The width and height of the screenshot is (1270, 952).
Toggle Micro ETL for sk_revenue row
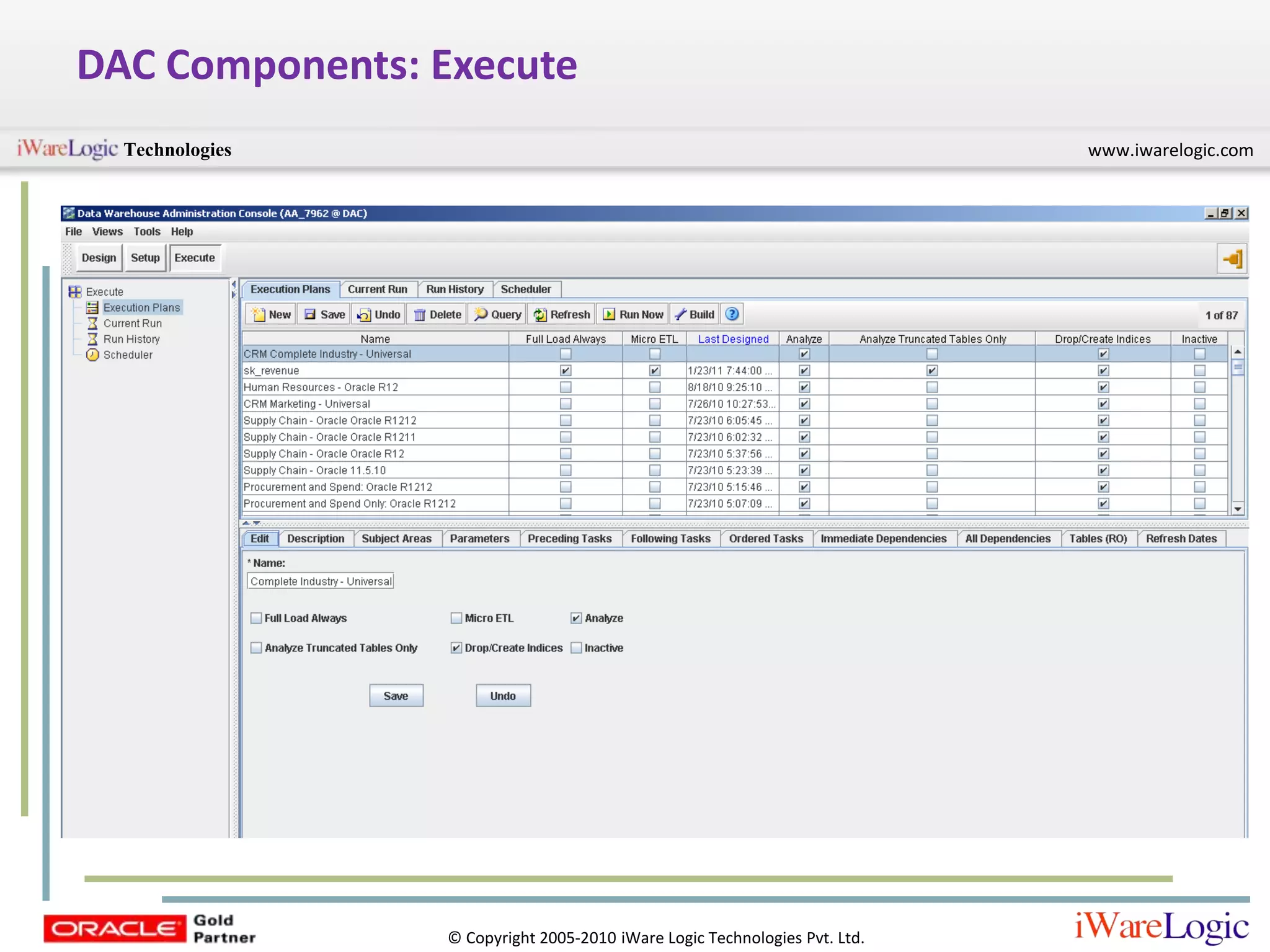click(655, 371)
